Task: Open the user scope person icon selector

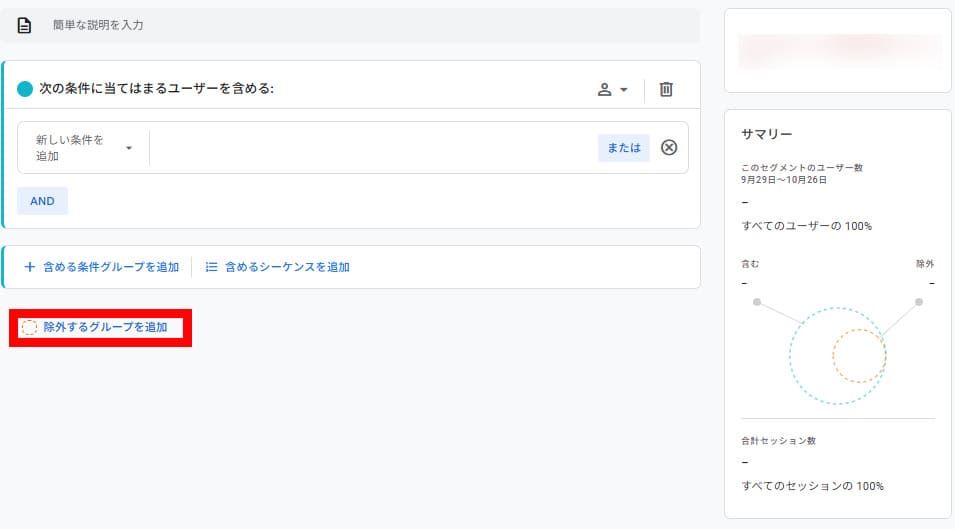Action: (604, 89)
